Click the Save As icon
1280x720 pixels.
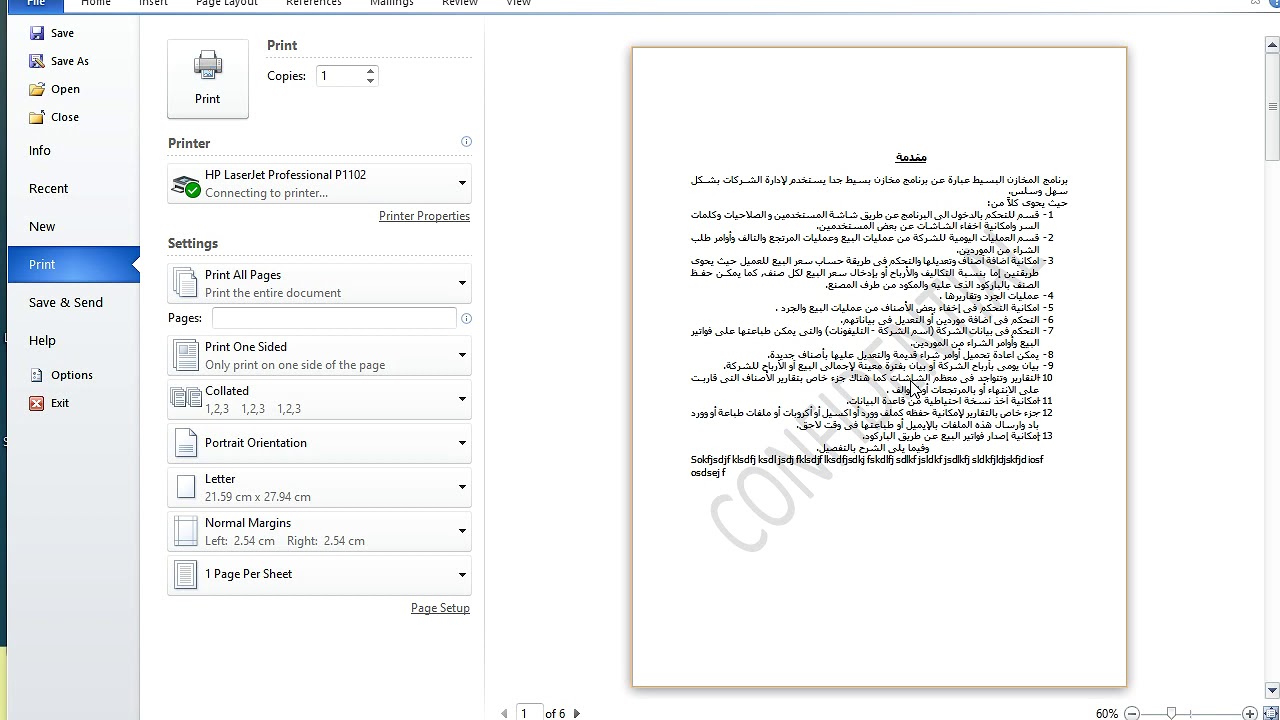(x=37, y=61)
